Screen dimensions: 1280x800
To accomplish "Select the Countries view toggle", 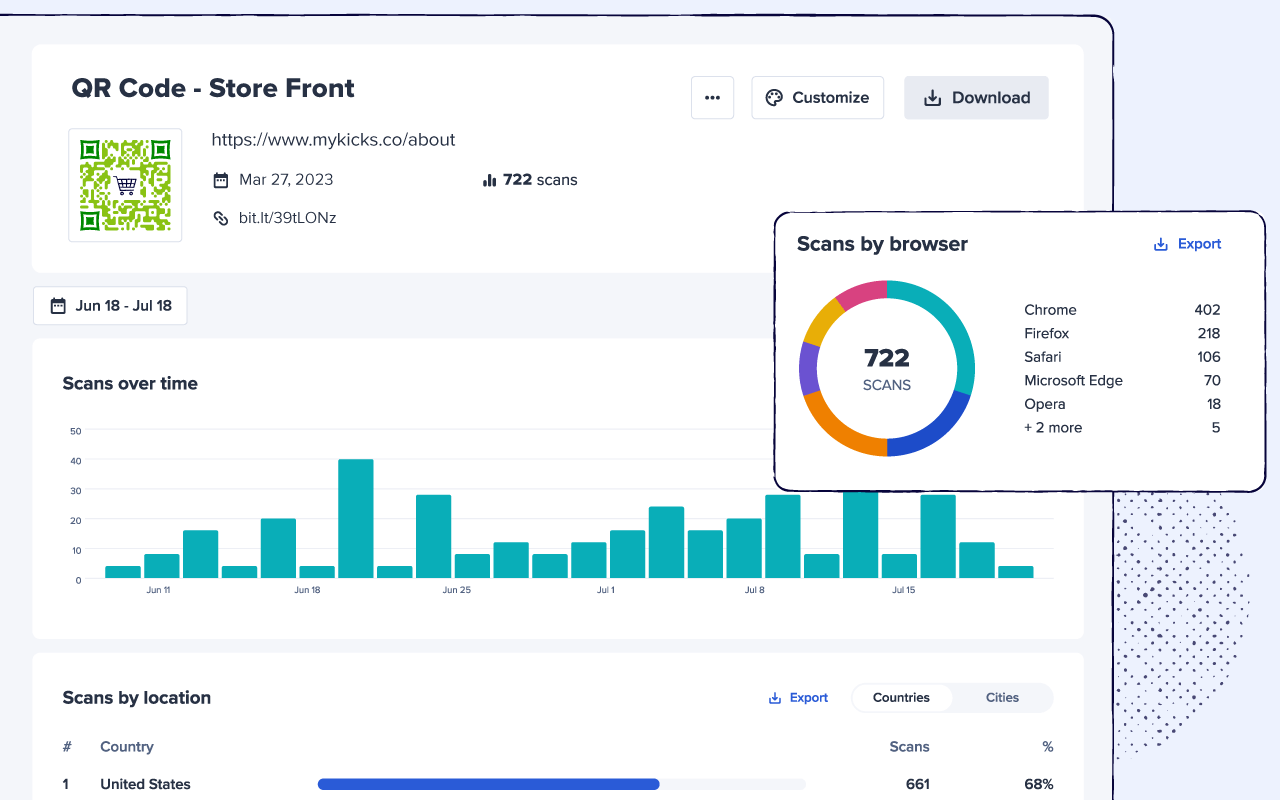I will pos(901,698).
